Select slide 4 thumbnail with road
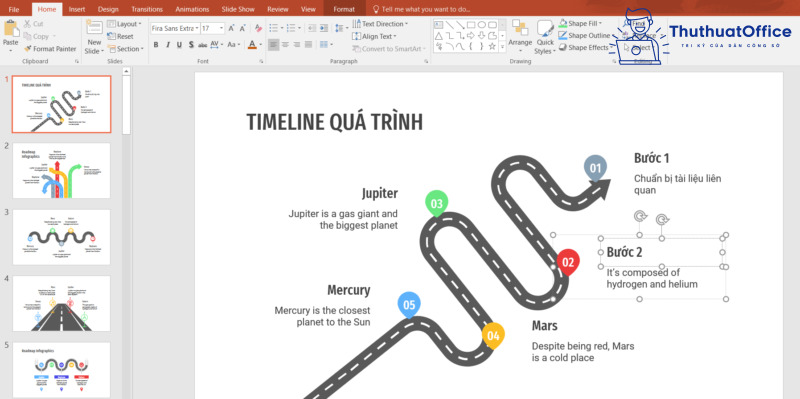The image size is (800, 399). [x=61, y=304]
